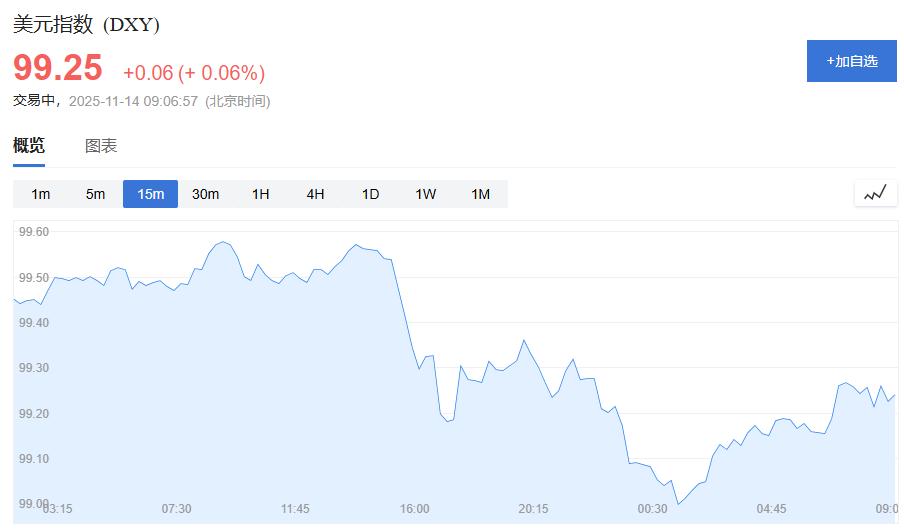Click the 00:30 time axis label
Image resolution: width=904 pixels, height=530 pixels.
click(x=652, y=509)
